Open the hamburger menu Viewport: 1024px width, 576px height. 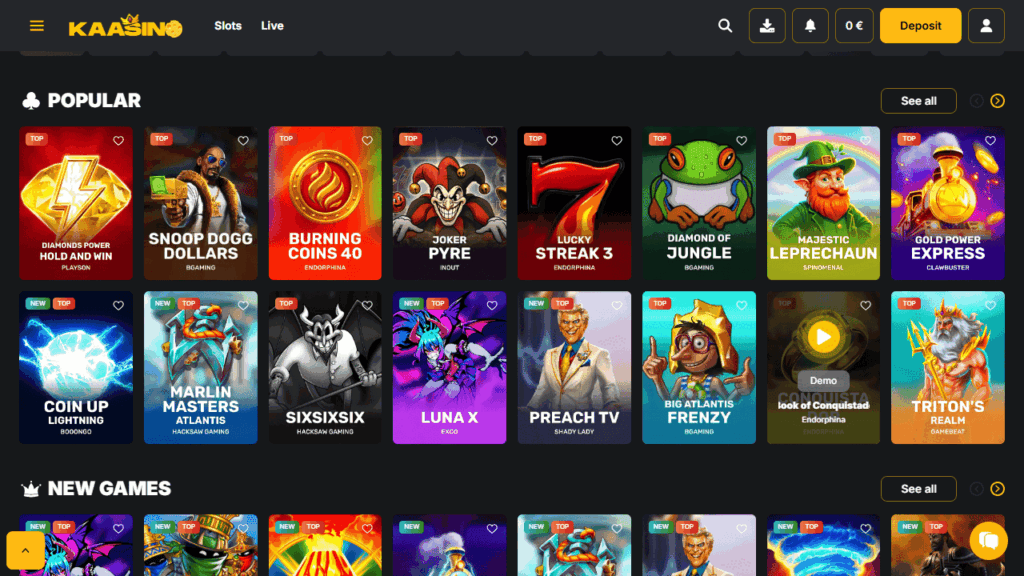(x=37, y=25)
